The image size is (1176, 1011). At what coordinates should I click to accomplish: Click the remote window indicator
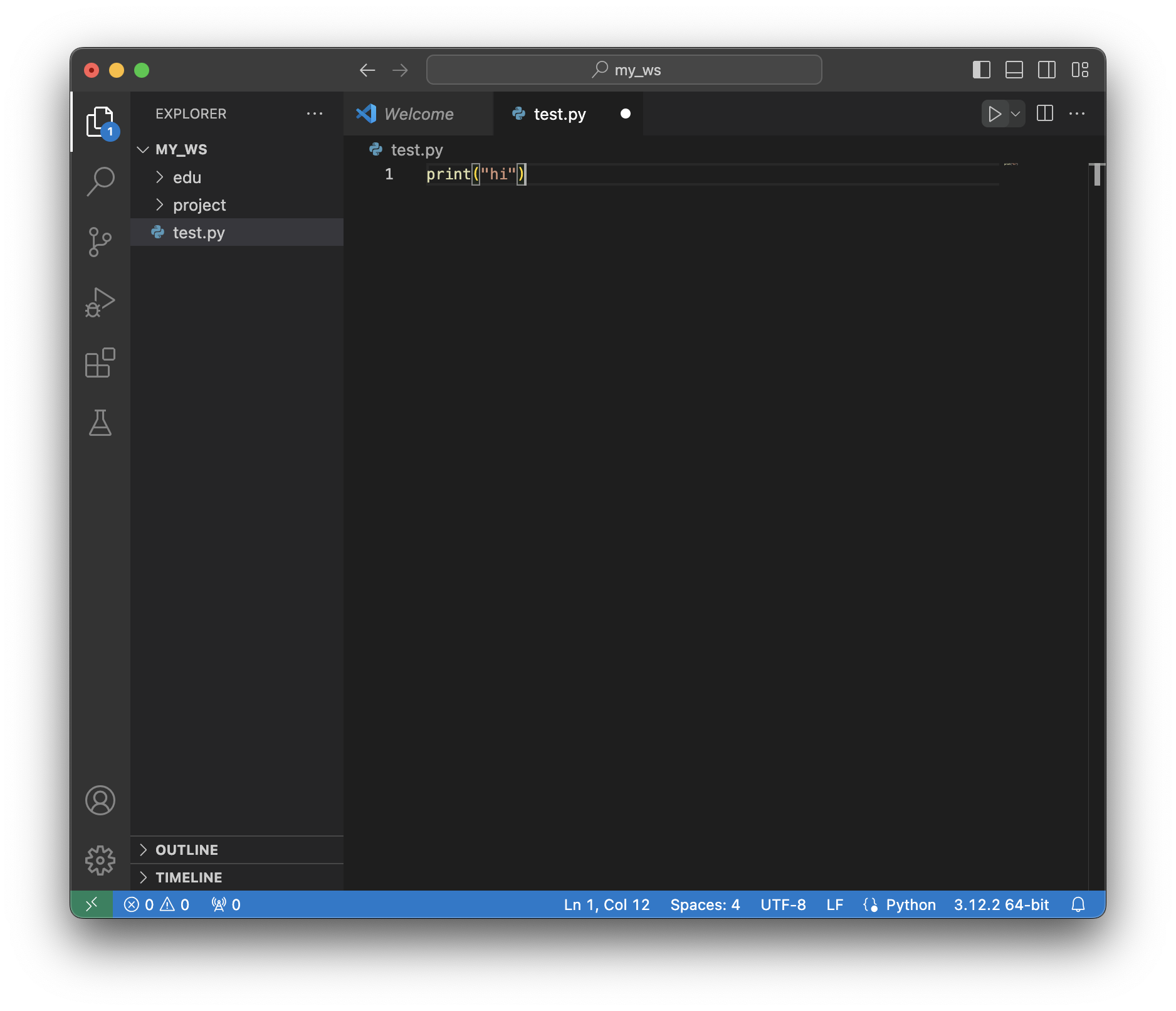92,904
